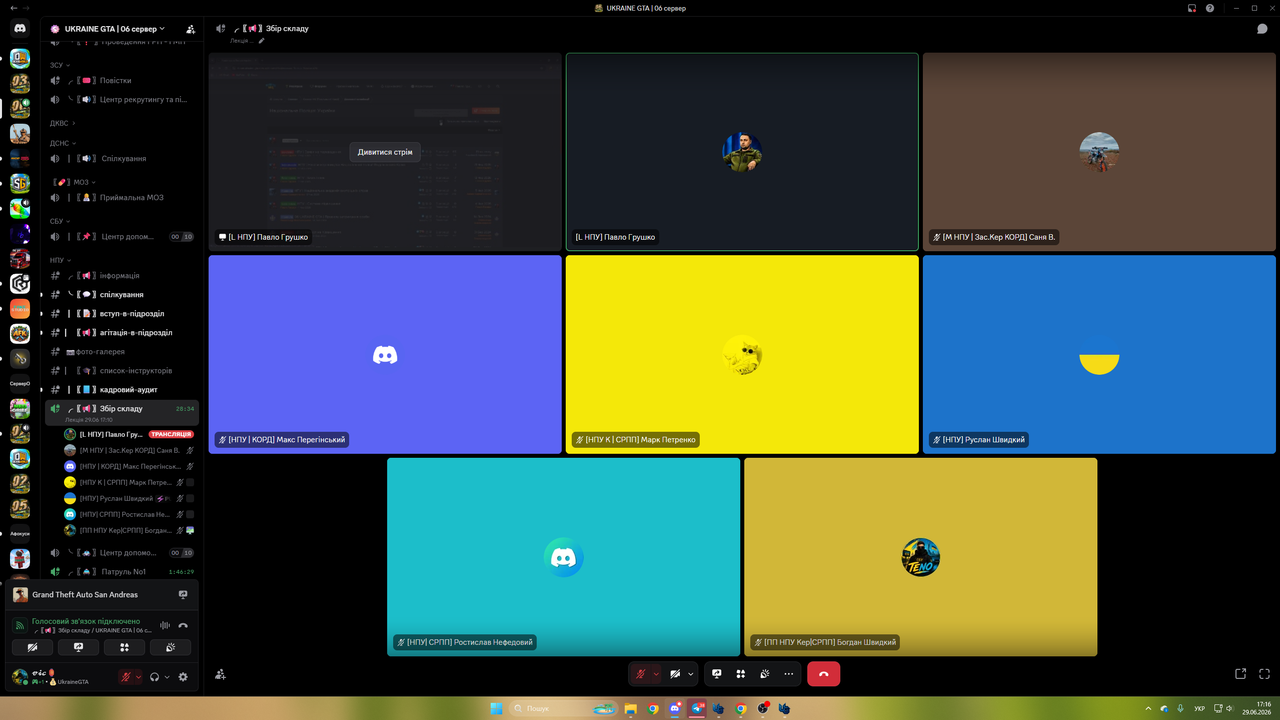Join the Повістки voice channel
Viewport: 1280px width, 720px height.
tap(122, 80)
